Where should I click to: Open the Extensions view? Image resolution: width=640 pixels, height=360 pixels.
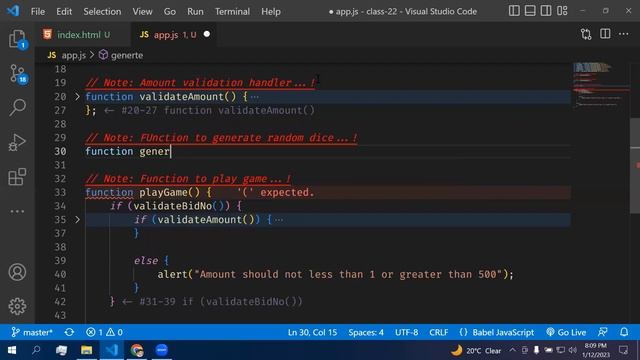pos(17,177)
